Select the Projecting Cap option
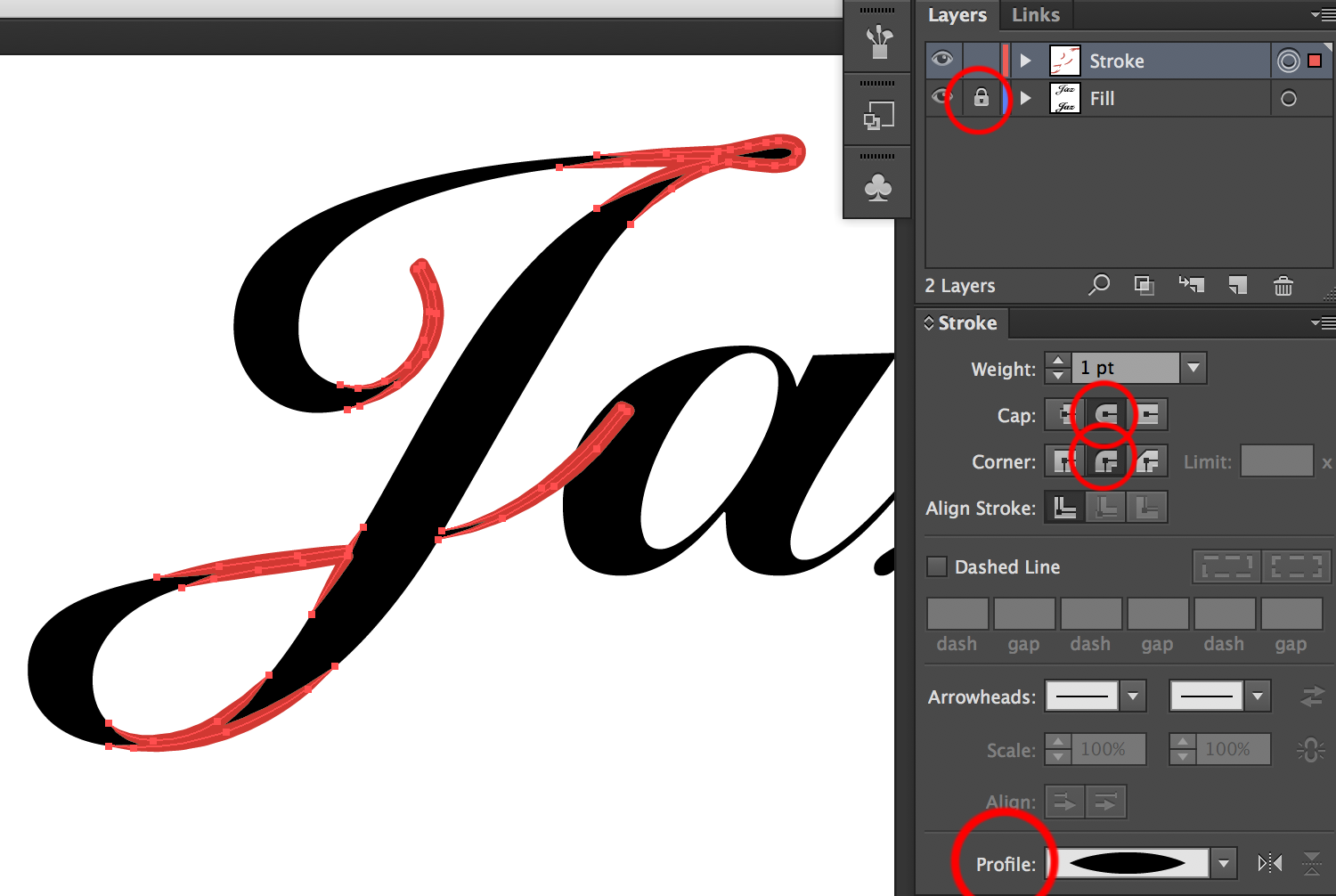The height and width of the screenshot is (896, 1336). (1147, 414)
